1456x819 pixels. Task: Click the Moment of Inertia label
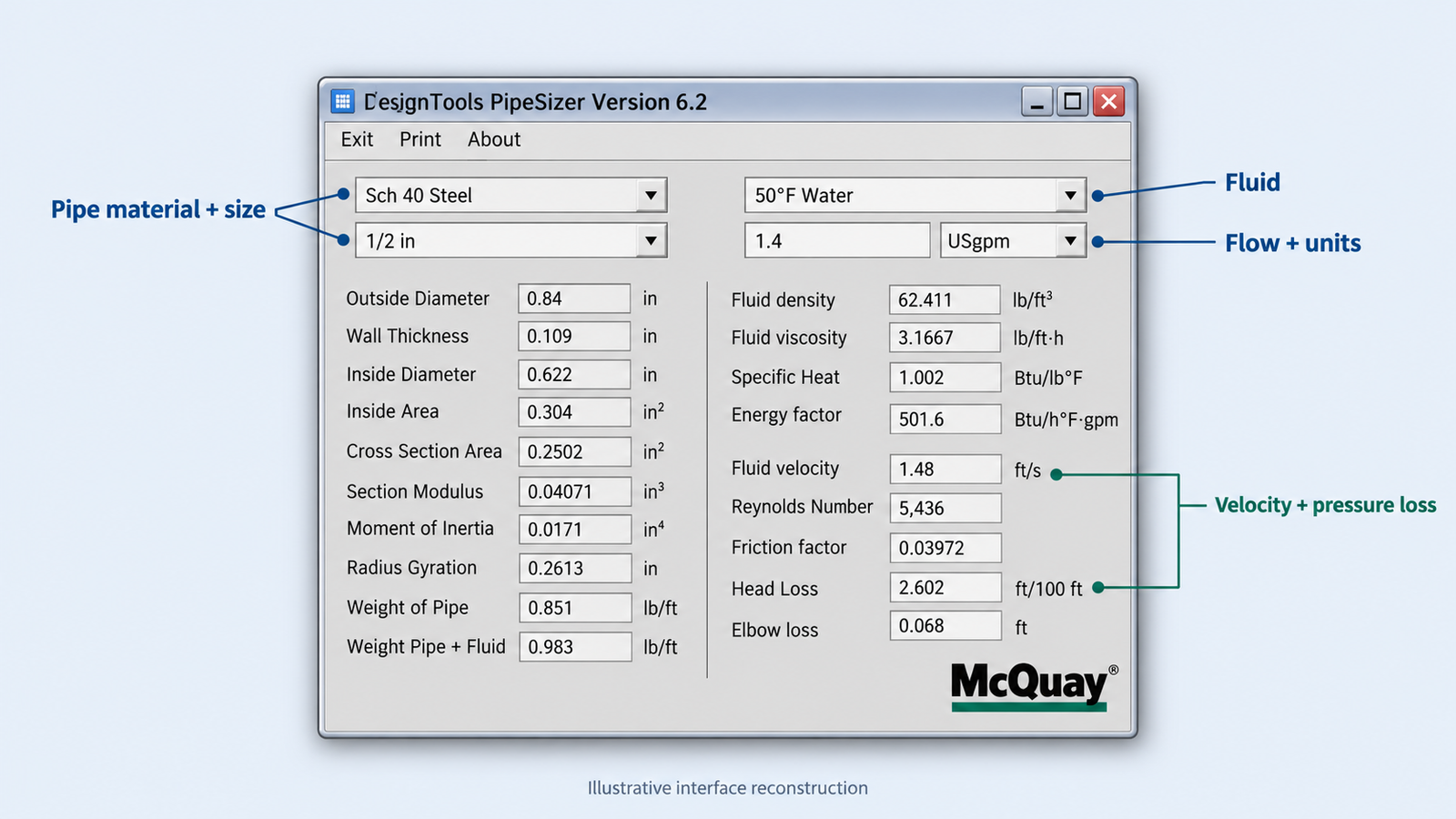click(420, 529)
